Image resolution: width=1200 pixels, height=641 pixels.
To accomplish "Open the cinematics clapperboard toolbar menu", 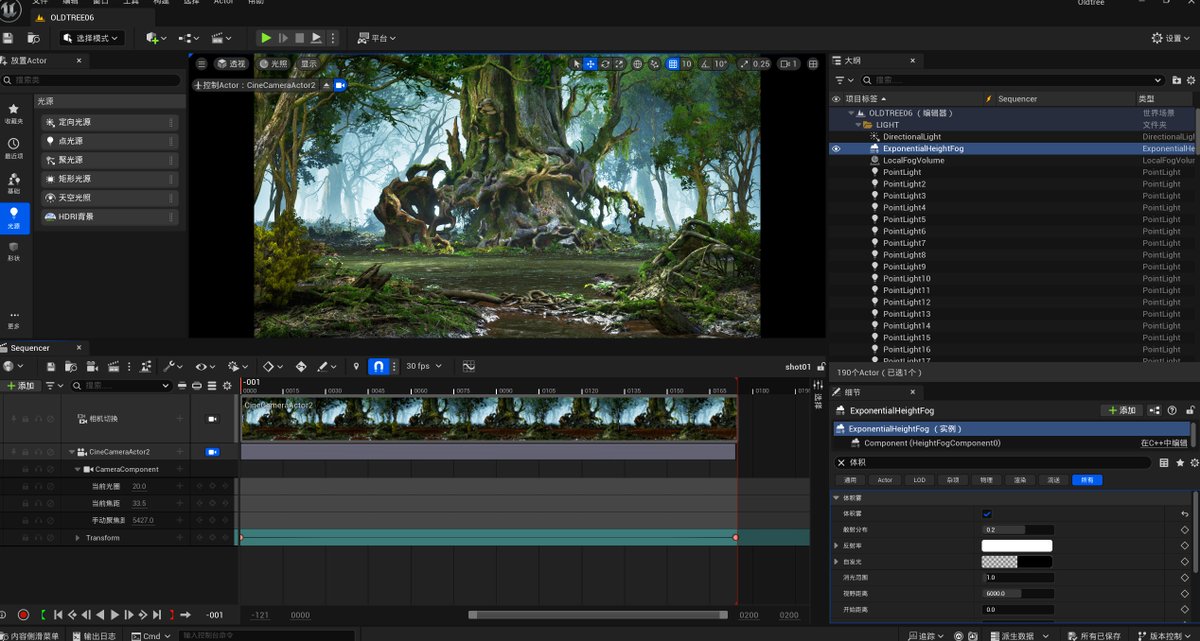I will coord(221,38).
